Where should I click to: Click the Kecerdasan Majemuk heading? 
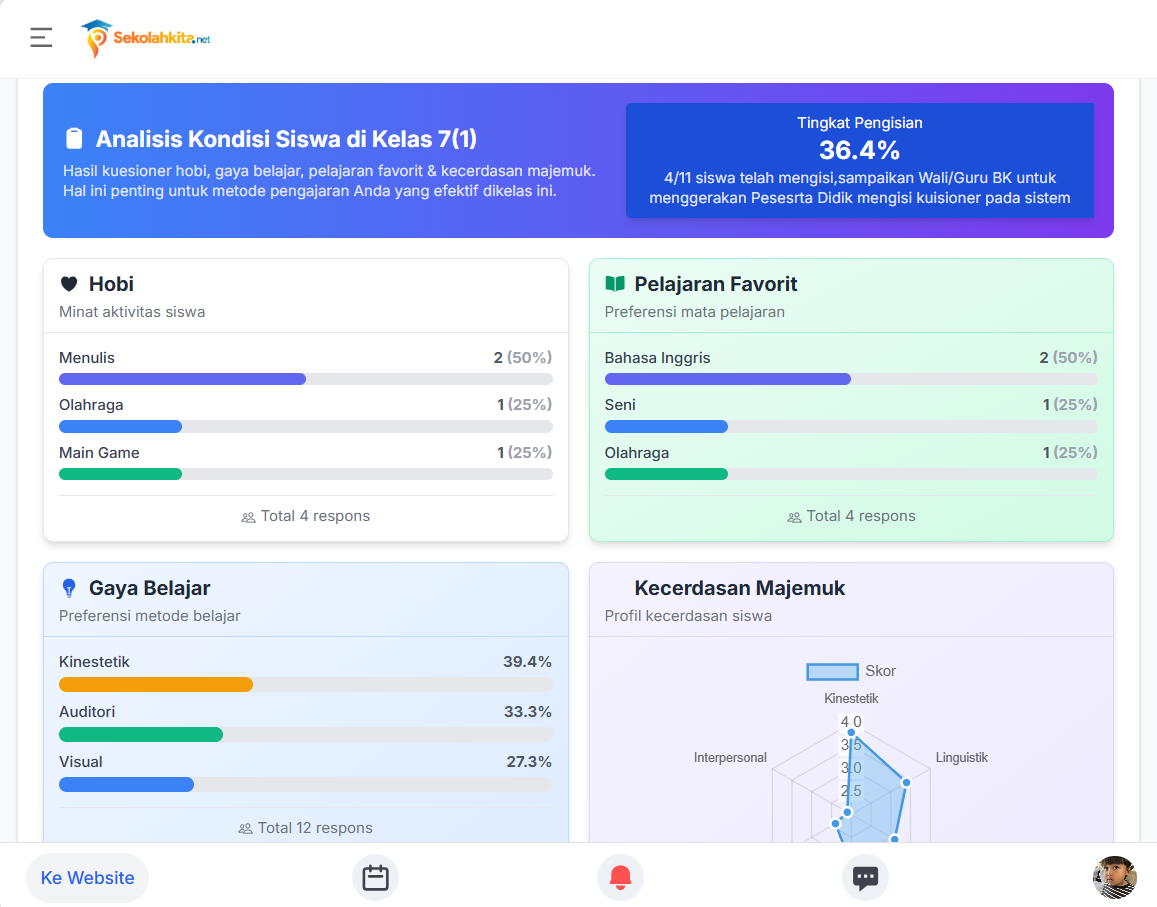pyautogui.click(x=739, y=588)
